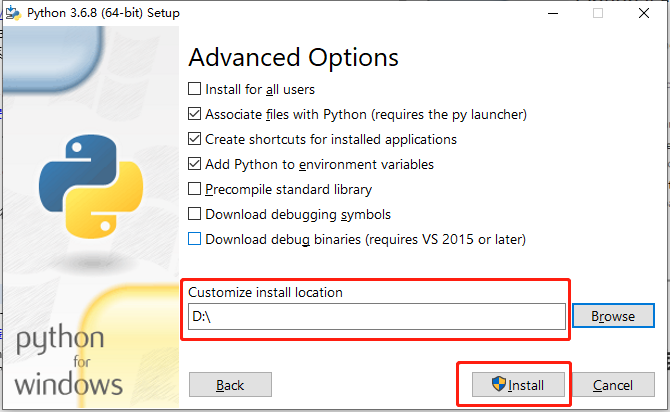Uncheck Add Python to environment variables
This screenshot has width=670, height=412.
(x=194, y=164)
